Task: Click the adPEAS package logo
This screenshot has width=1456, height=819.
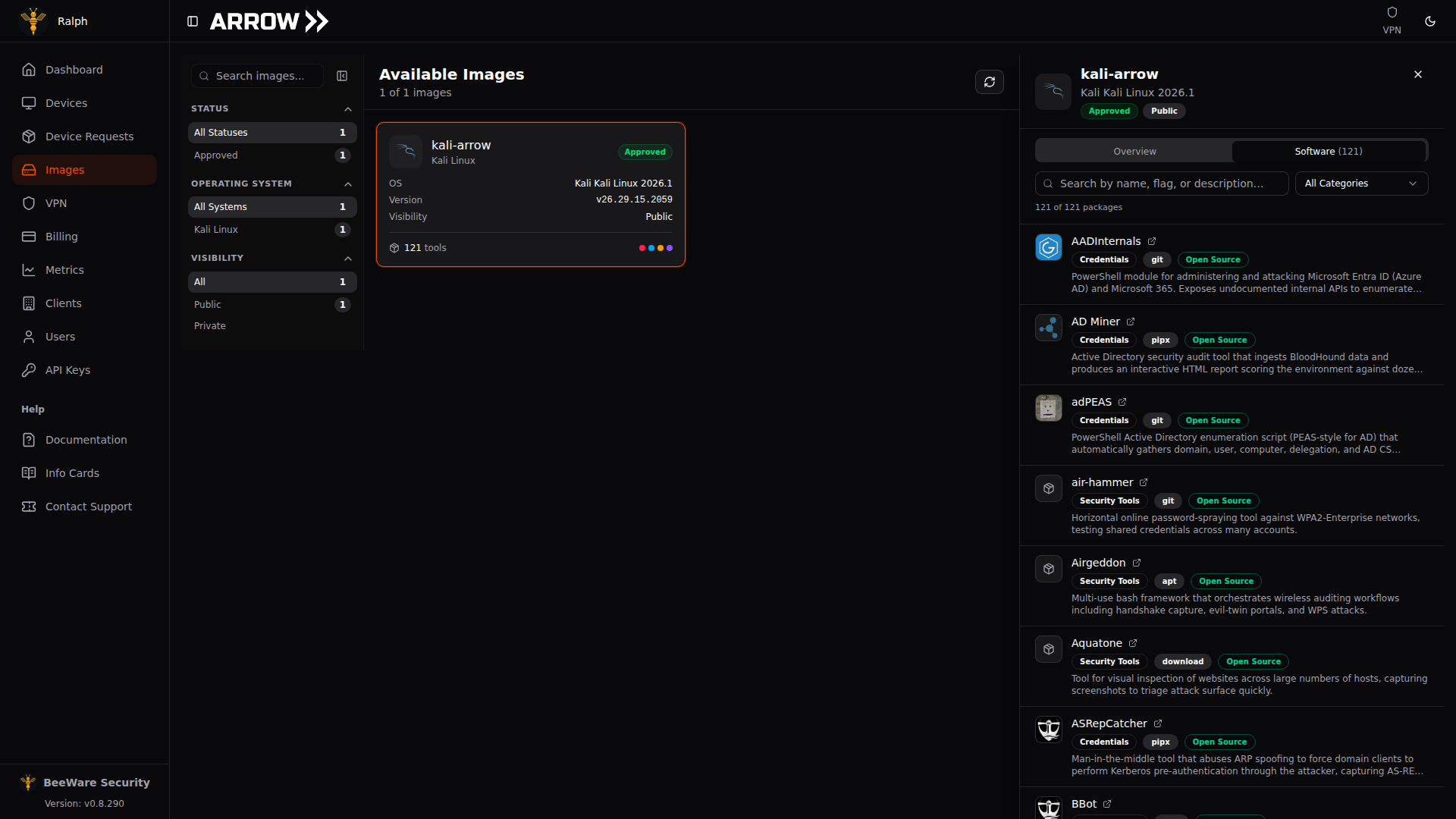Action: tap(1049, 408)
